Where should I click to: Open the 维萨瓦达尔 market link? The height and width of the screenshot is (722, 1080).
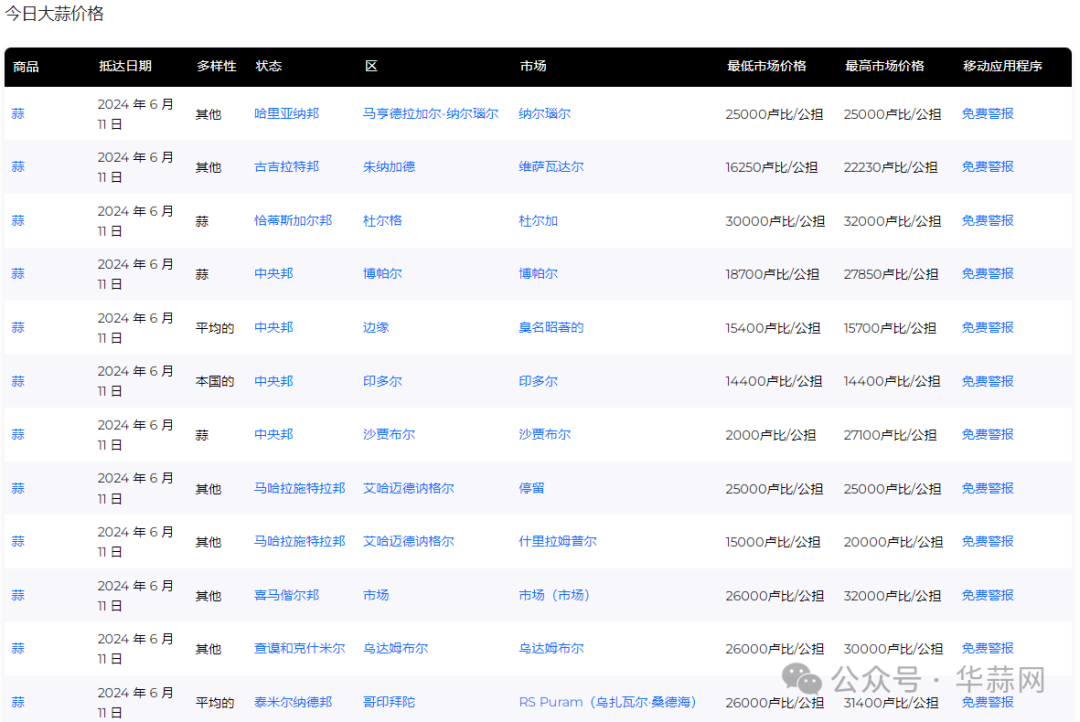551,167
